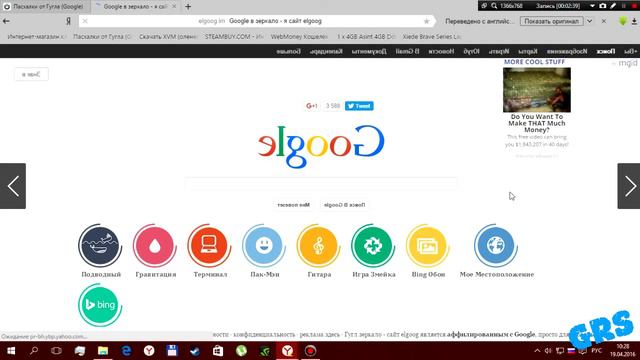Image resolution: width=640 pixels, height=360 pixels.
Task: Expand translation options dropdown arrow
Action: pyautogui.click(x=589, y=21)
